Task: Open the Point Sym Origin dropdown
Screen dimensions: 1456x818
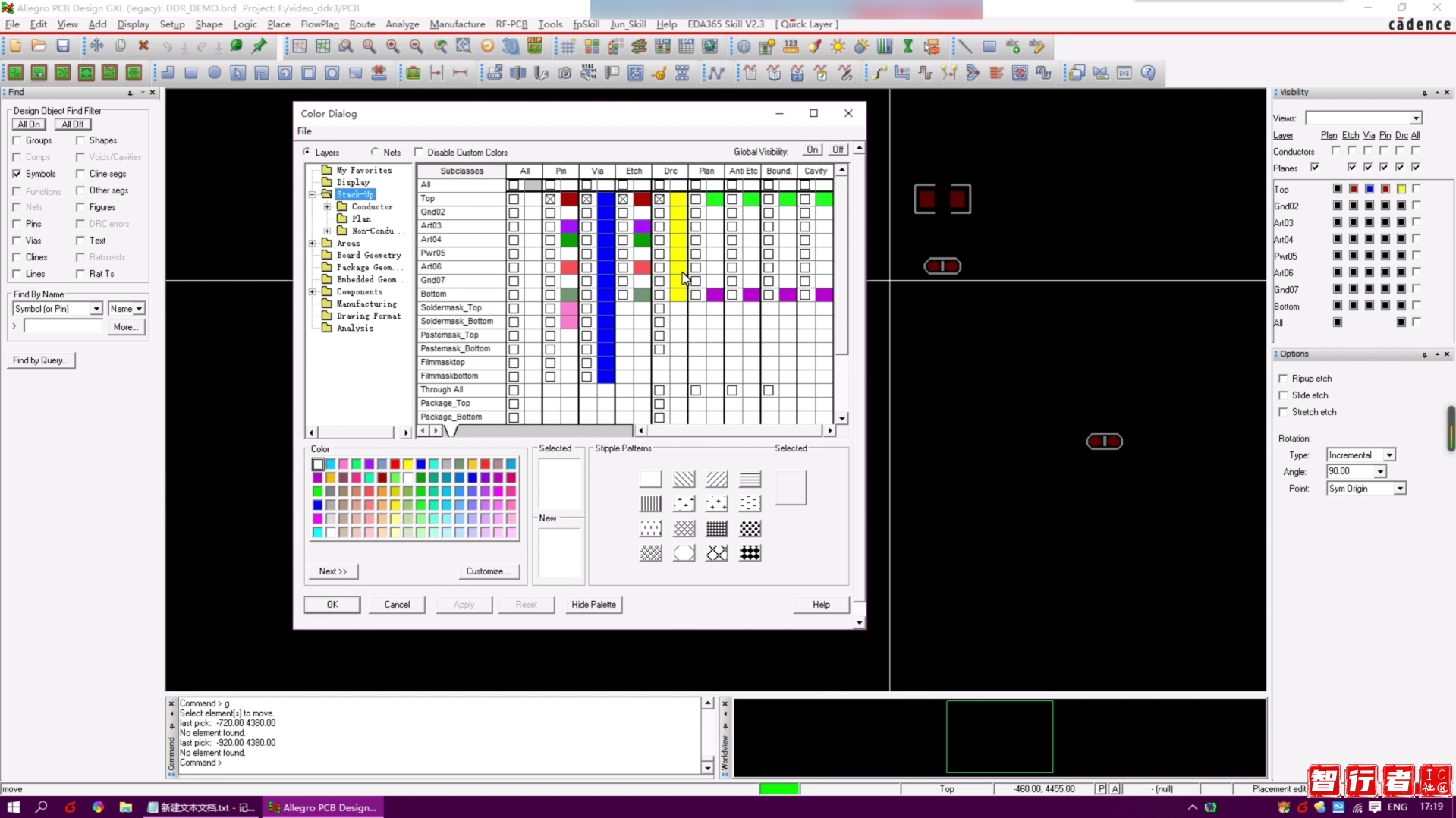Action: (1399, 489)
